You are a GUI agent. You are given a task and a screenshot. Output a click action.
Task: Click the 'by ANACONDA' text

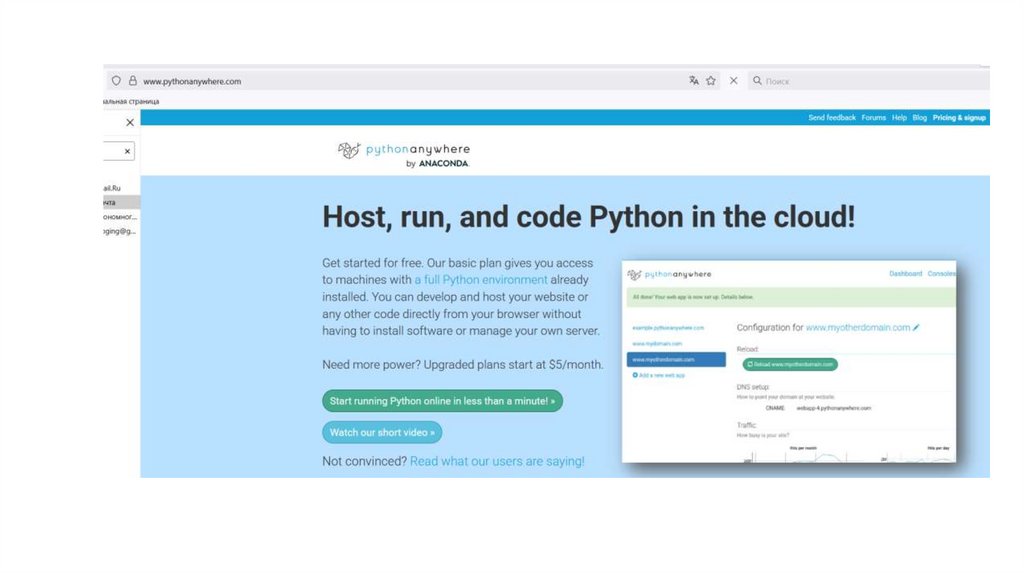coord(437,163)
